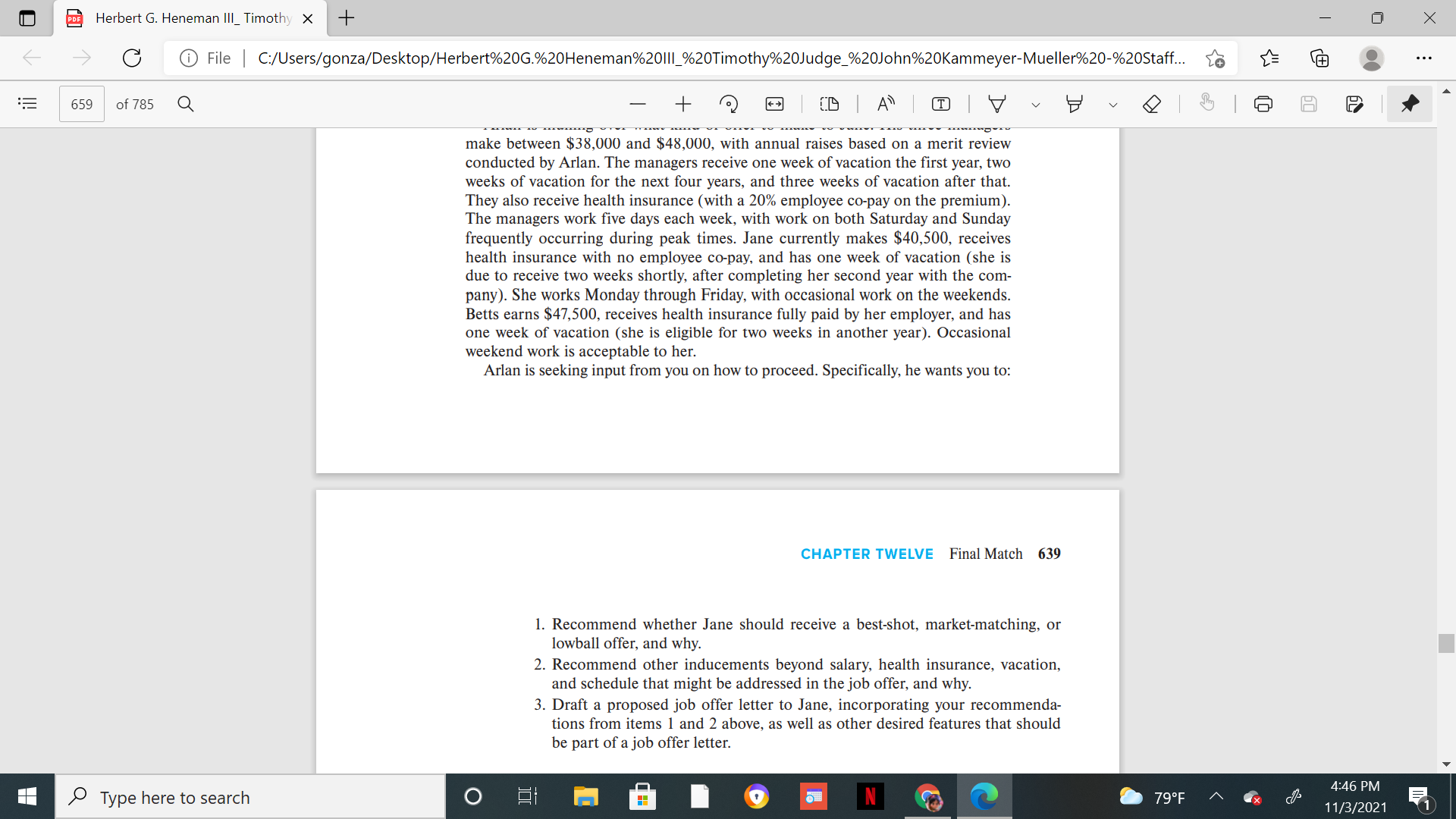Expand the Draw tool options arrow
The image size is (1456, 819).
[x=1035, y=105]
